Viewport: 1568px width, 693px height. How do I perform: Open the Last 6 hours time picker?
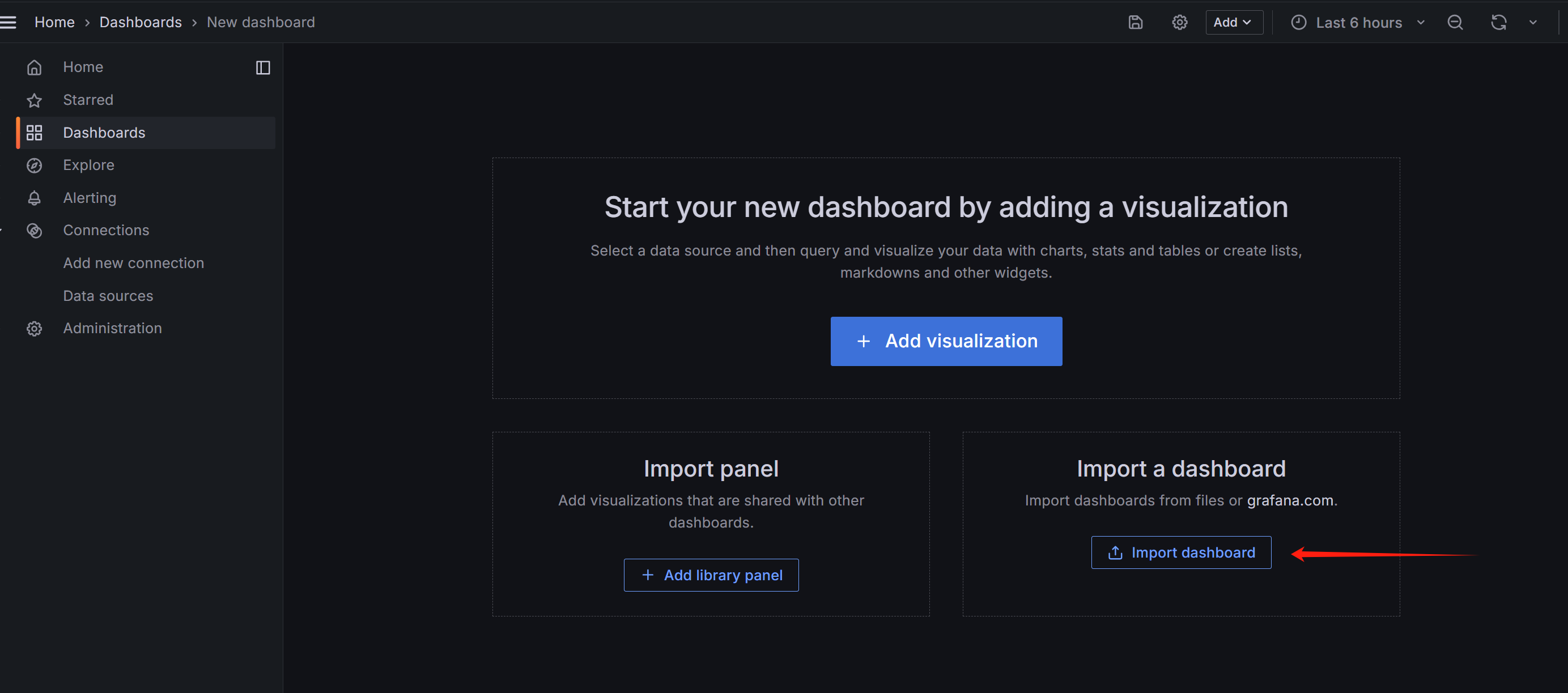(x=1357, y=23)
